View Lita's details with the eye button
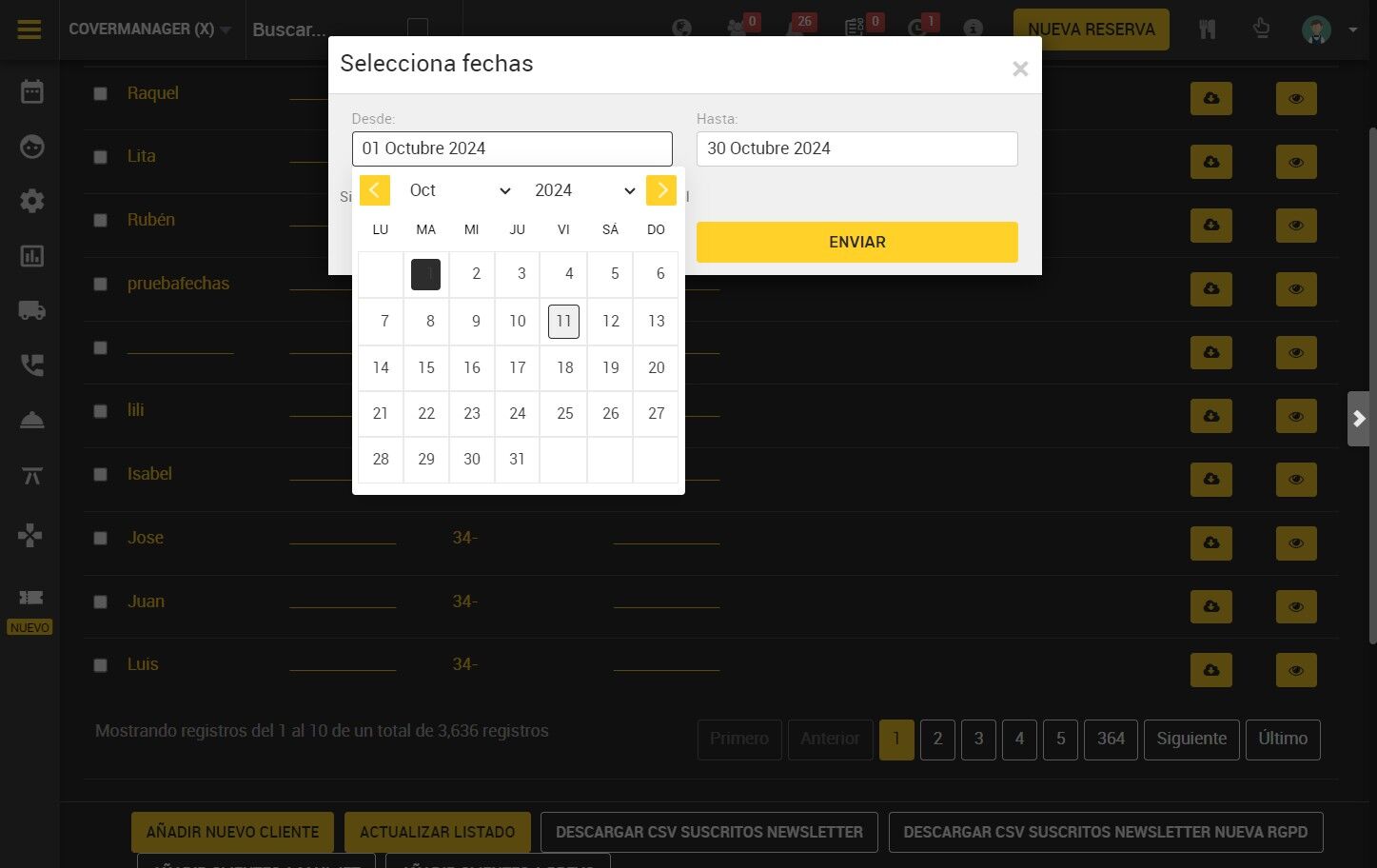This screenshot has height=868, width=1377. (x=1296, y=162)
